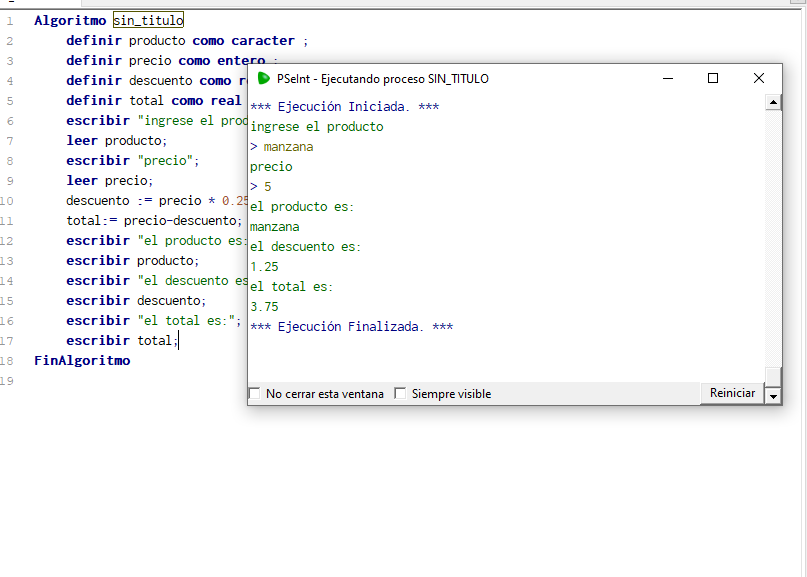The image size is (807, 577).
Task: Click the "leer precio;" code line
Action: [110, 181]
